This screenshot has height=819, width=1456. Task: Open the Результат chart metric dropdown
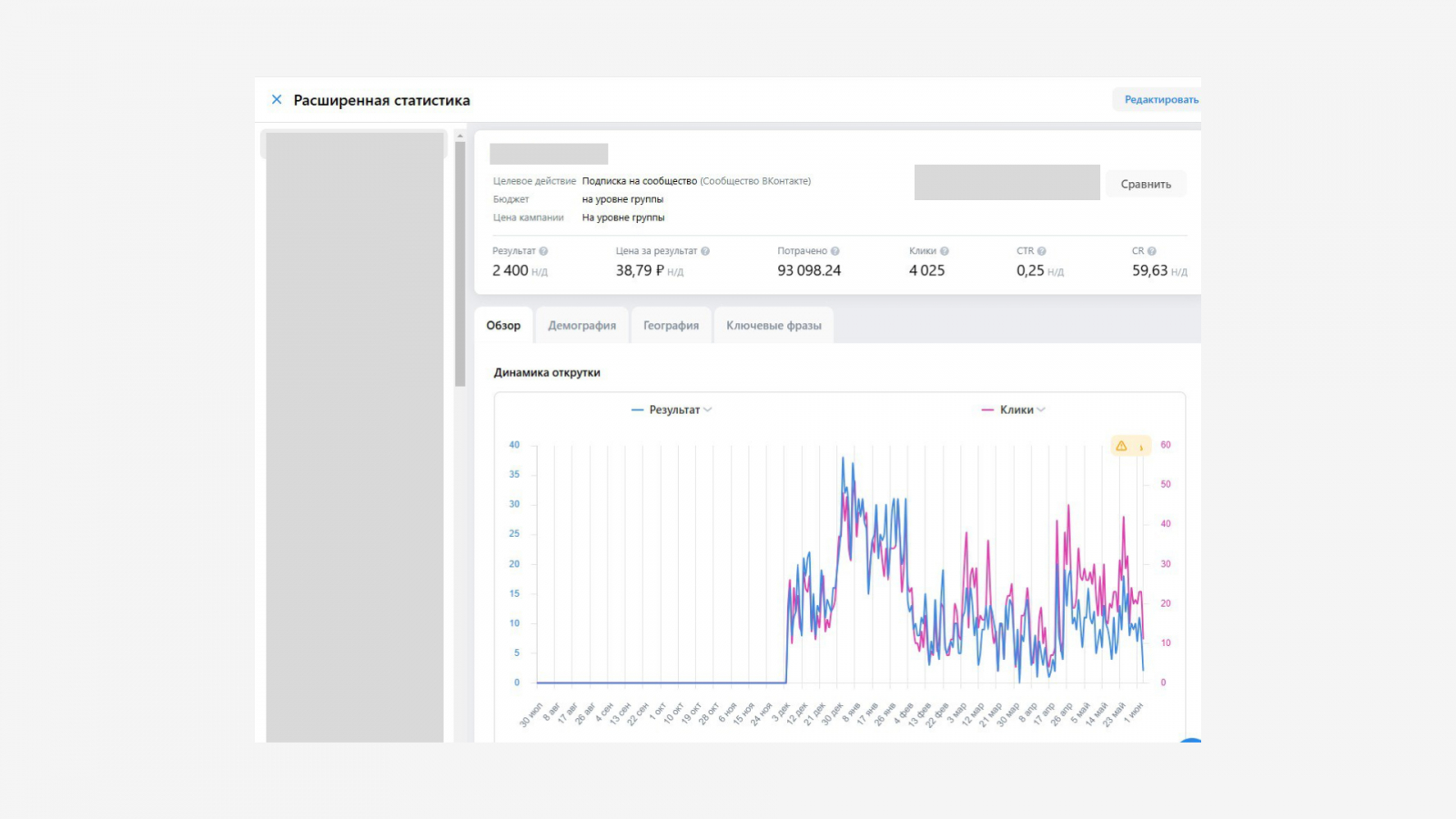pos(674,410)
